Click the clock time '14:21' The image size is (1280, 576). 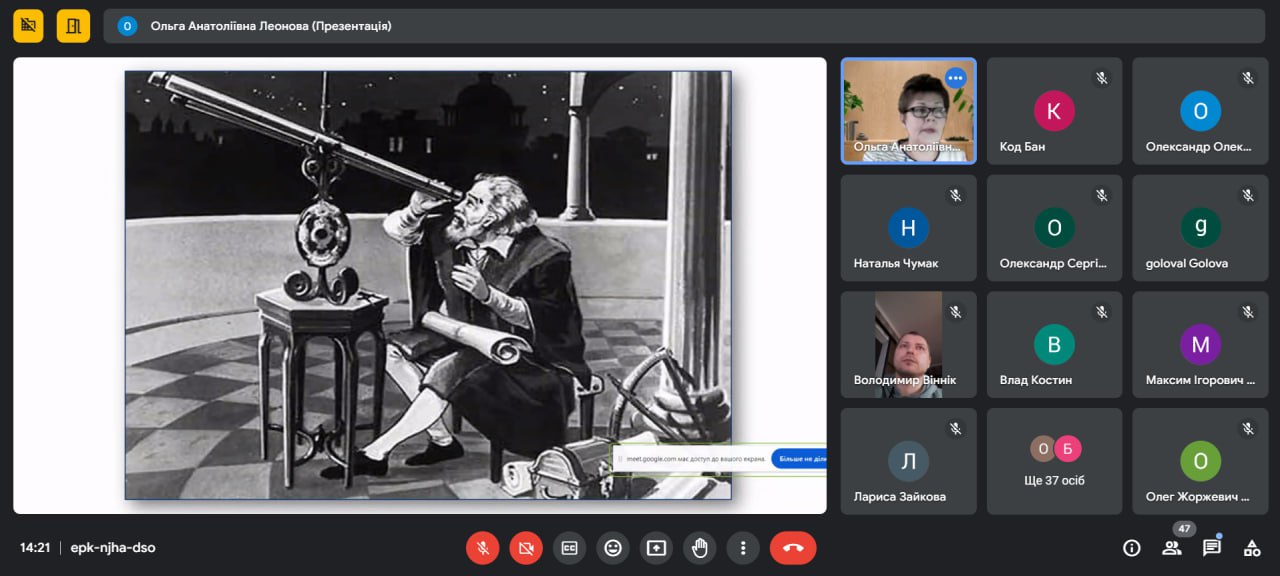pyautogui.click(x=35, y=548)
